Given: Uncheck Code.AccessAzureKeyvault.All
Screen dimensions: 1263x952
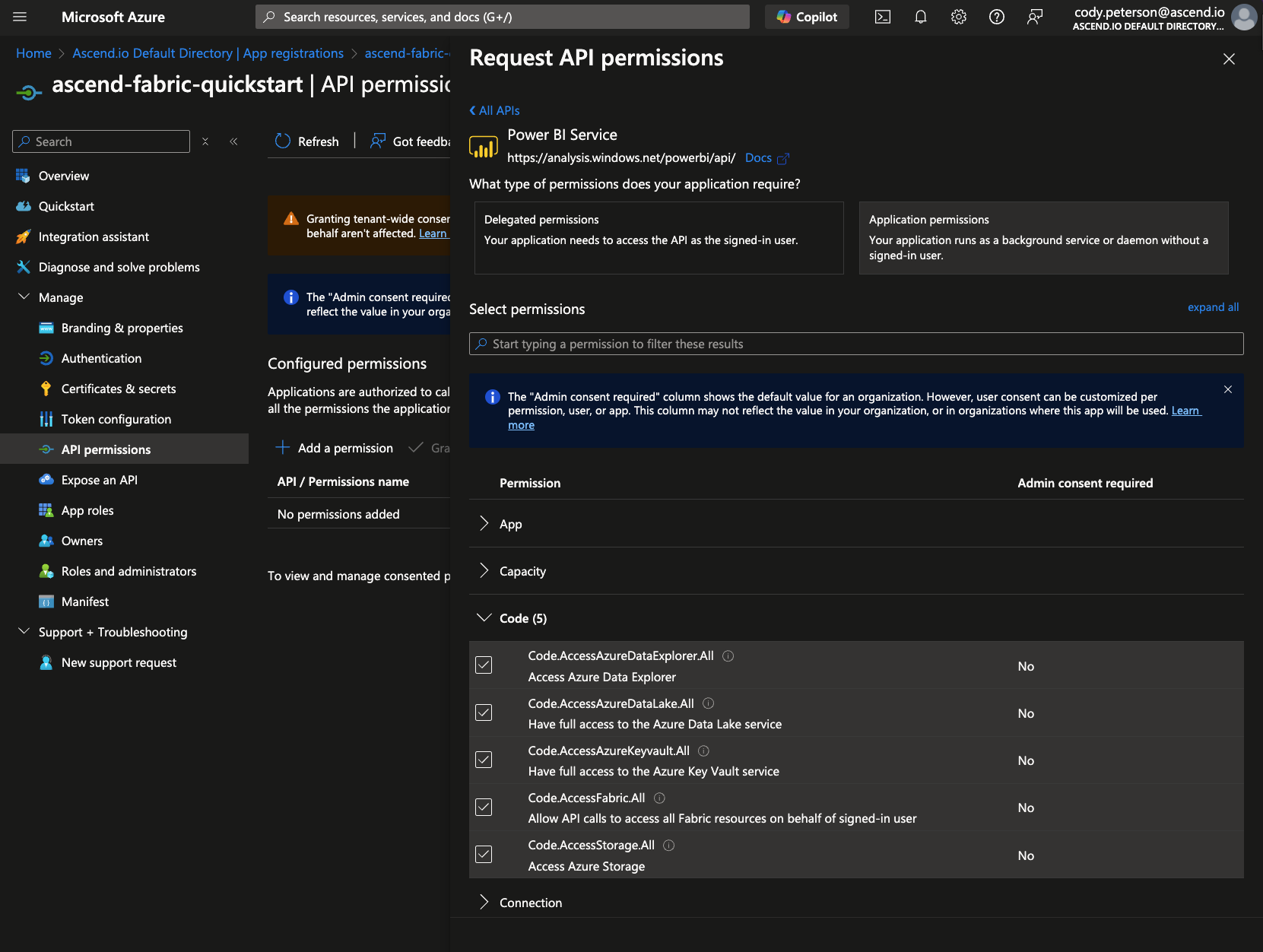Looking at the screenshot, I should (484, 760).
